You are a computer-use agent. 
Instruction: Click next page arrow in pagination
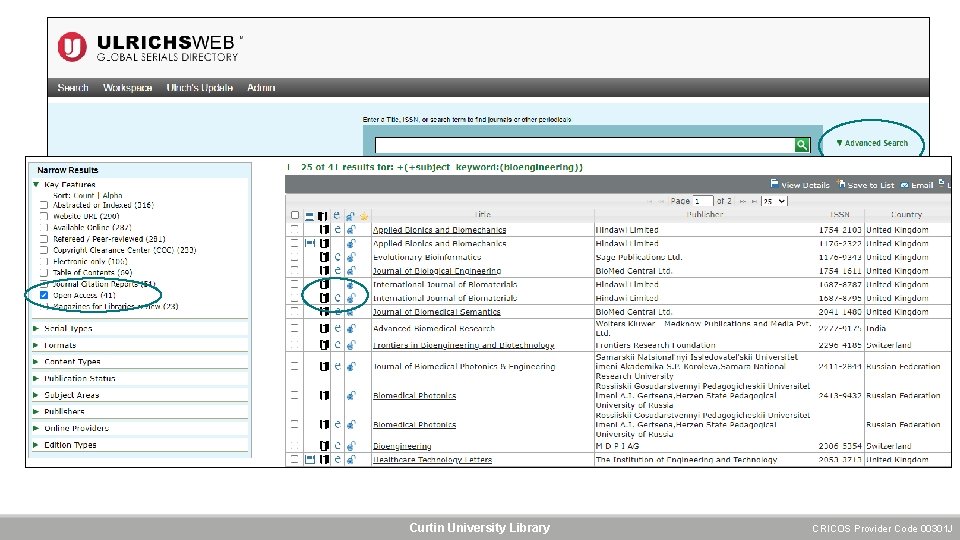click(x=743, y=201)
